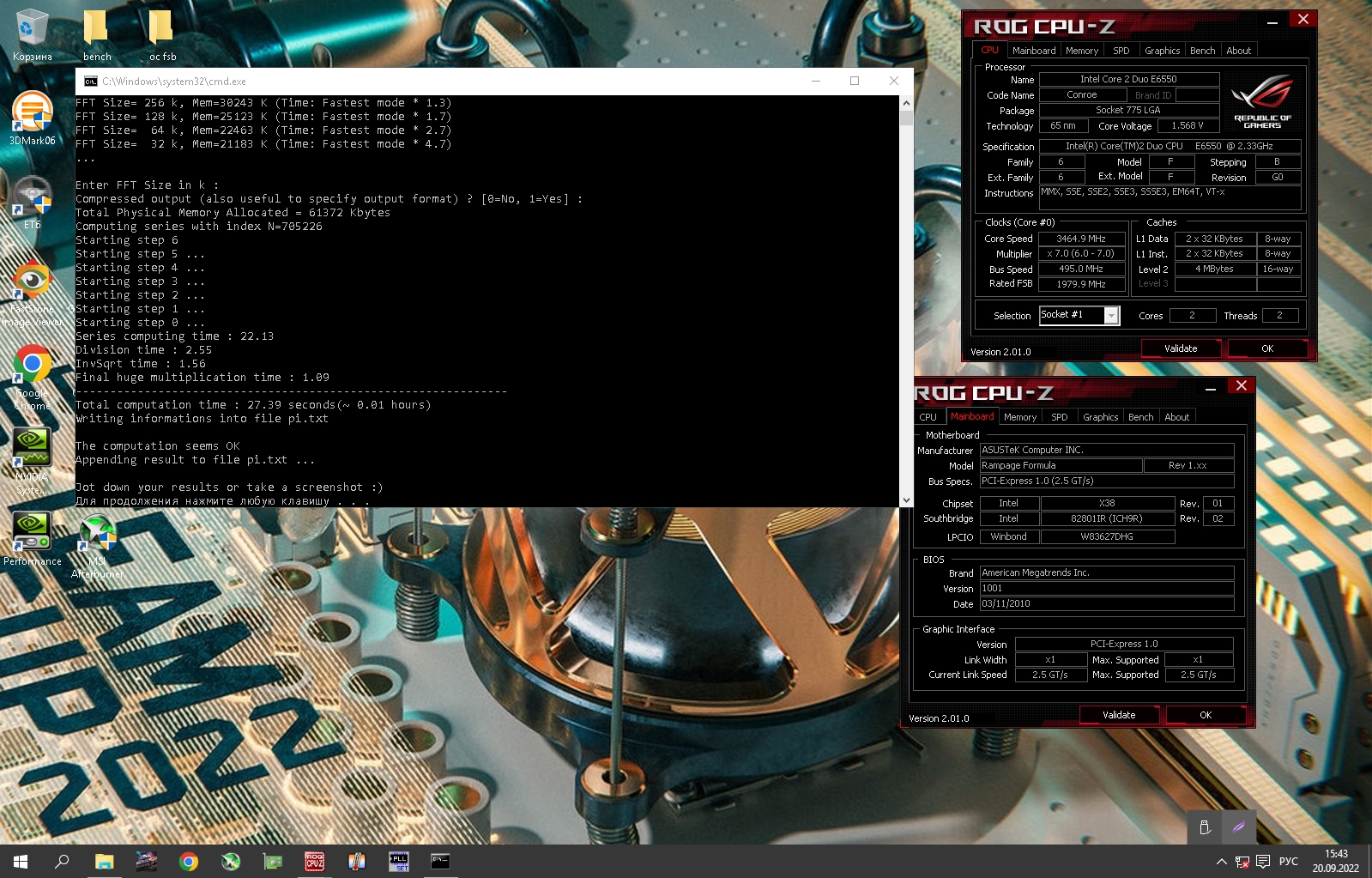Select Bench tab in lower CPU-Z window
1372x878 pixels.
1141,417
